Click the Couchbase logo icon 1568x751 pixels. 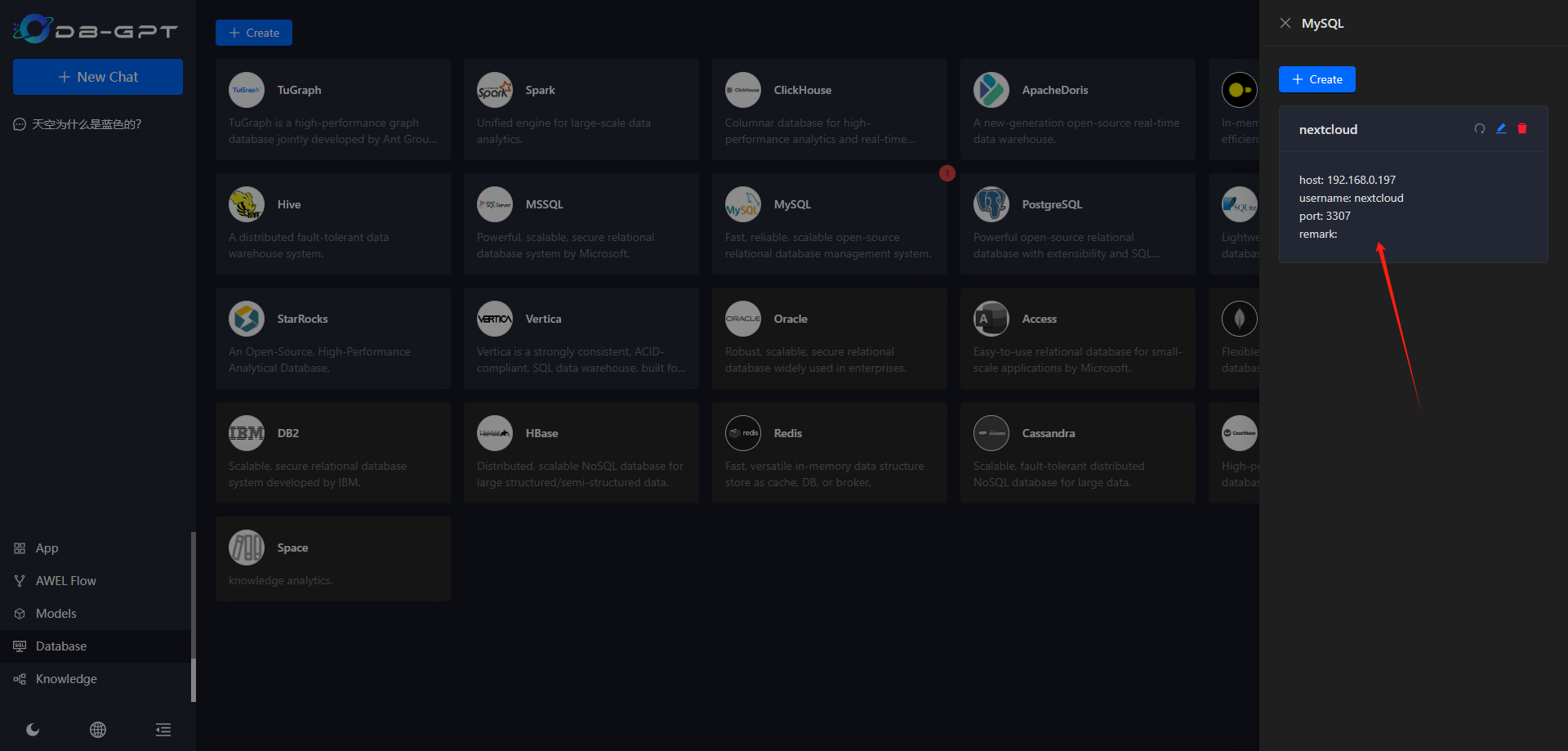click(1240, 433)
